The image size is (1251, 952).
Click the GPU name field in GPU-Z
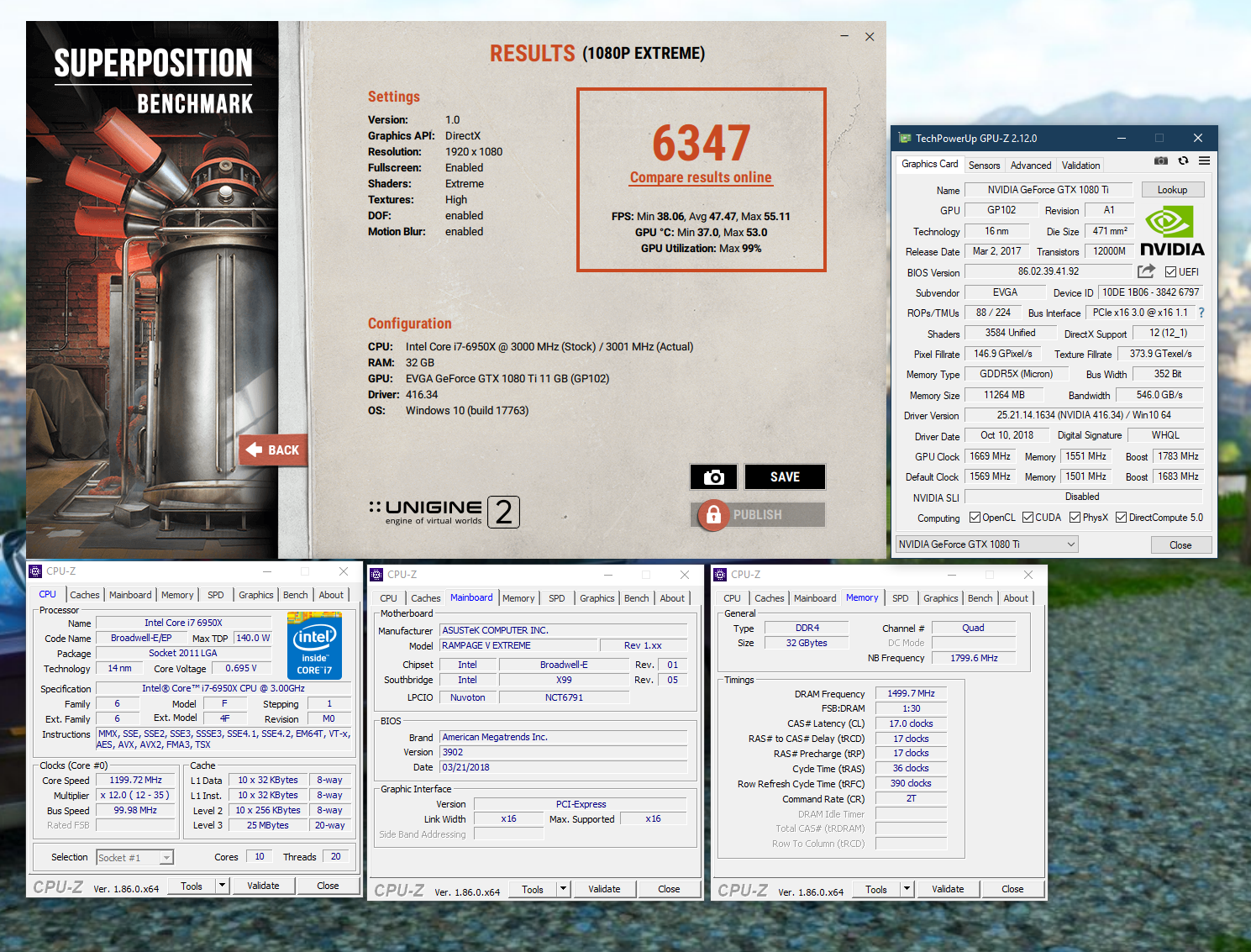pyautogui.click(x=1048, y=190)
